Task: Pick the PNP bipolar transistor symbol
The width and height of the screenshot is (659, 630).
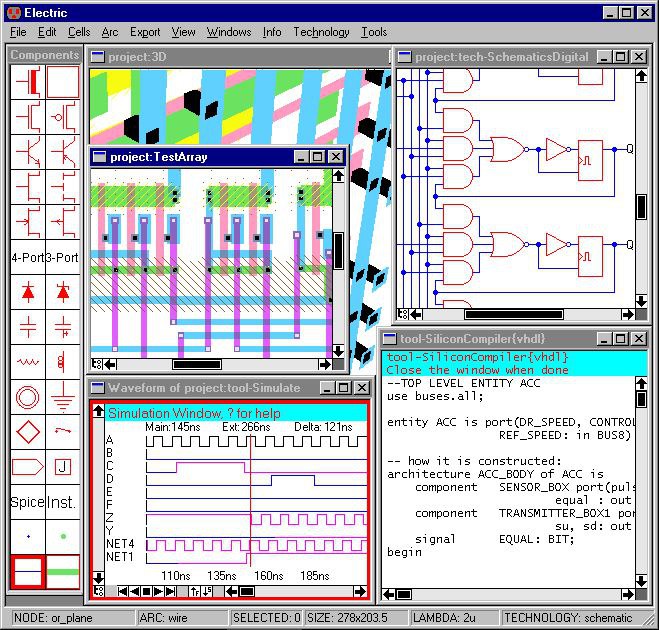Action: coord(63,152)
